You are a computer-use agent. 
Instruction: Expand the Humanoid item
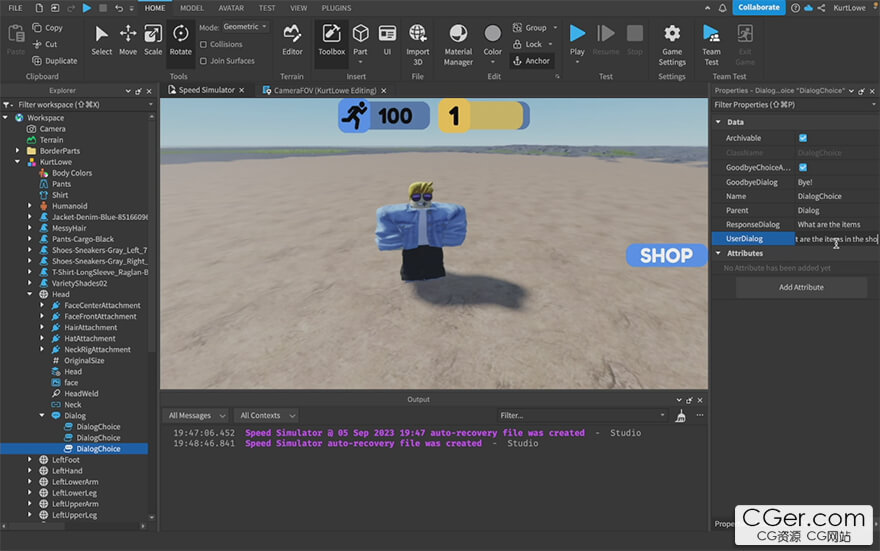click(30, 206)
